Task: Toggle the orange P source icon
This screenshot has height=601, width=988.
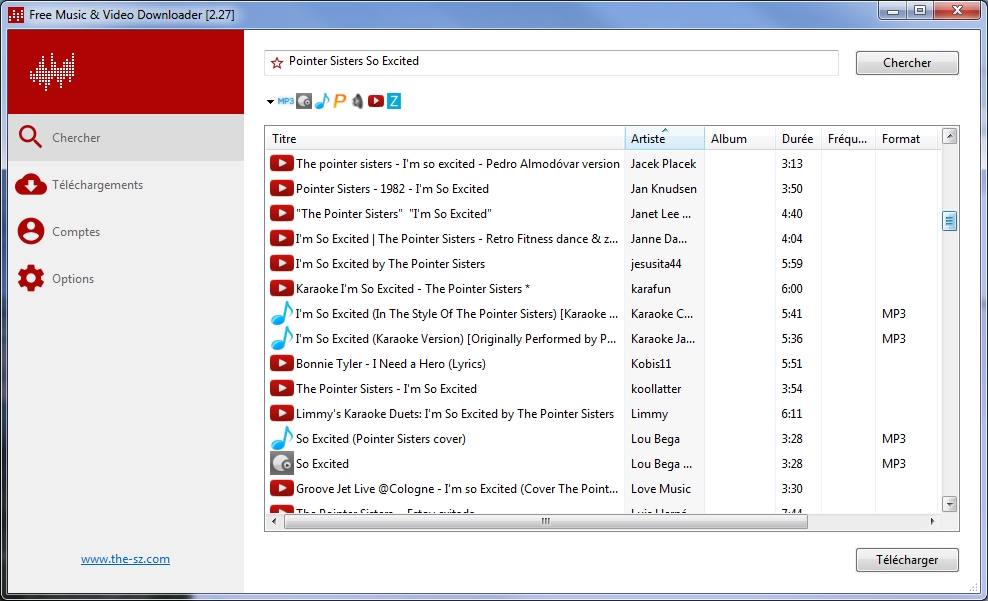Action: pos(340,101)
